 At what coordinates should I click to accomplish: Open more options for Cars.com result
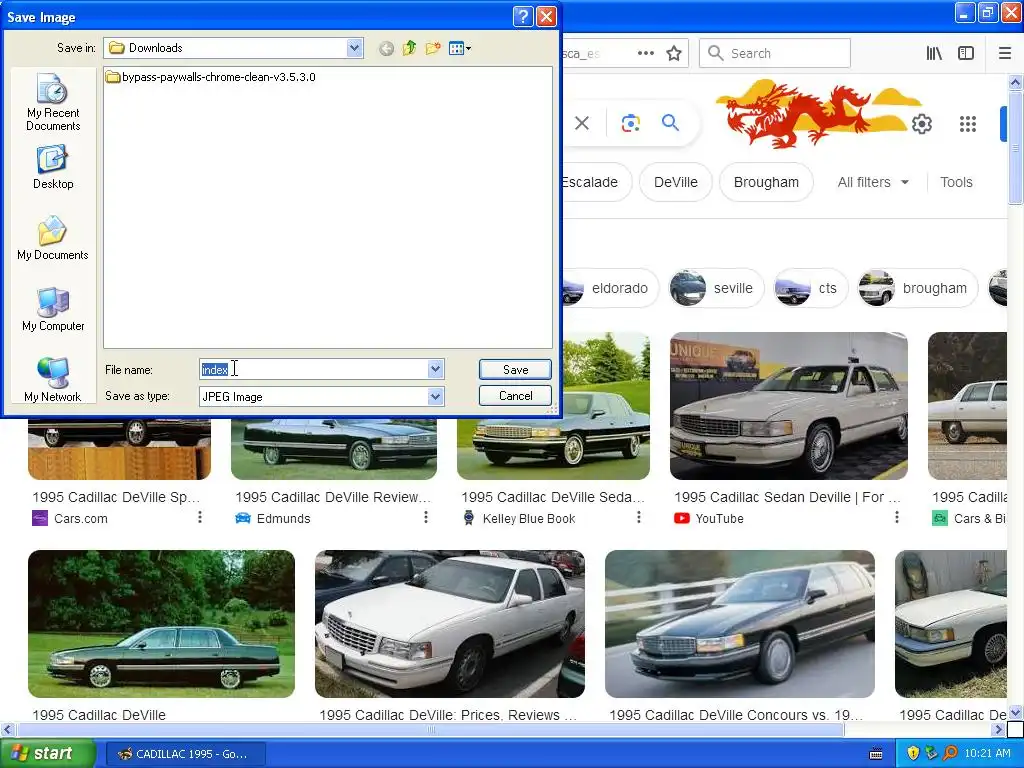[200, 517]
